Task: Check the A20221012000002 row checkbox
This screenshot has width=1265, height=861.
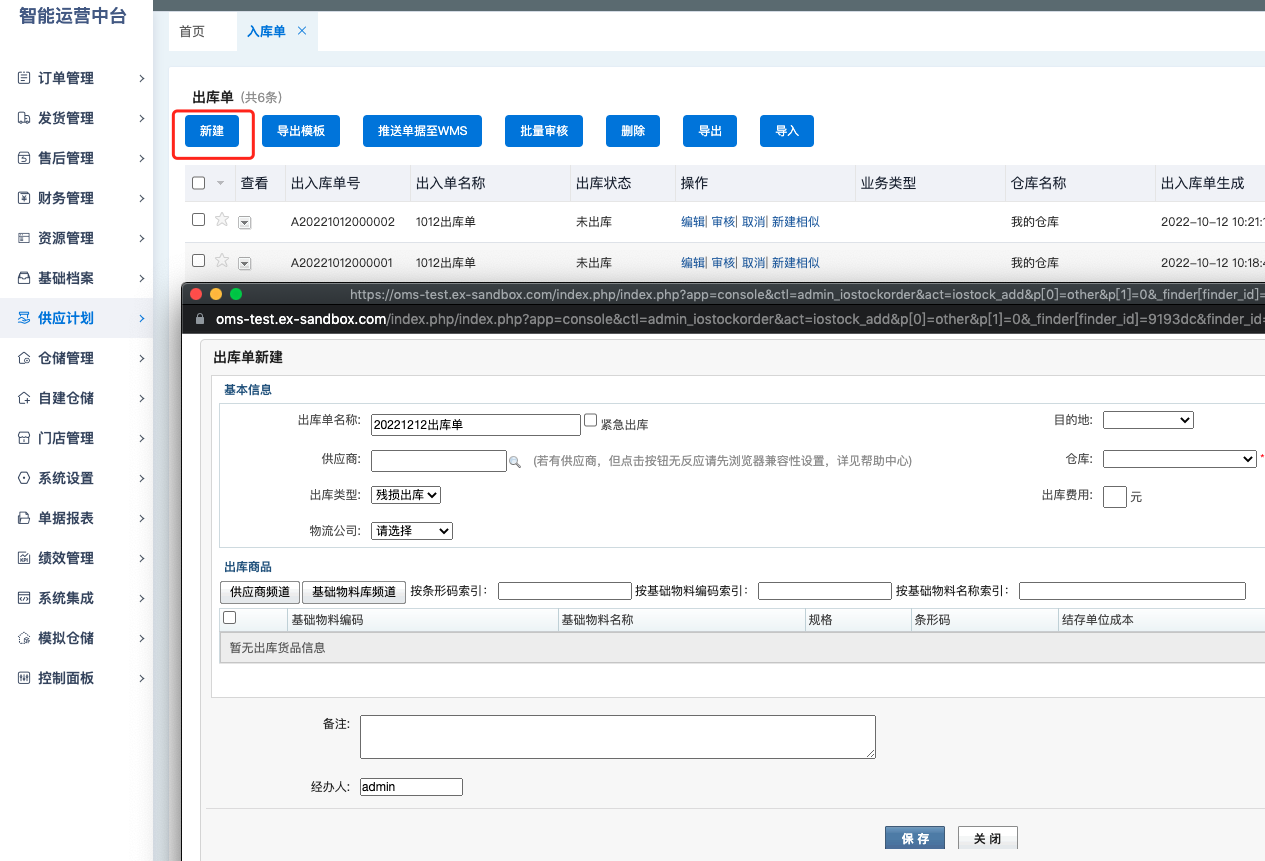Action: 198,220
